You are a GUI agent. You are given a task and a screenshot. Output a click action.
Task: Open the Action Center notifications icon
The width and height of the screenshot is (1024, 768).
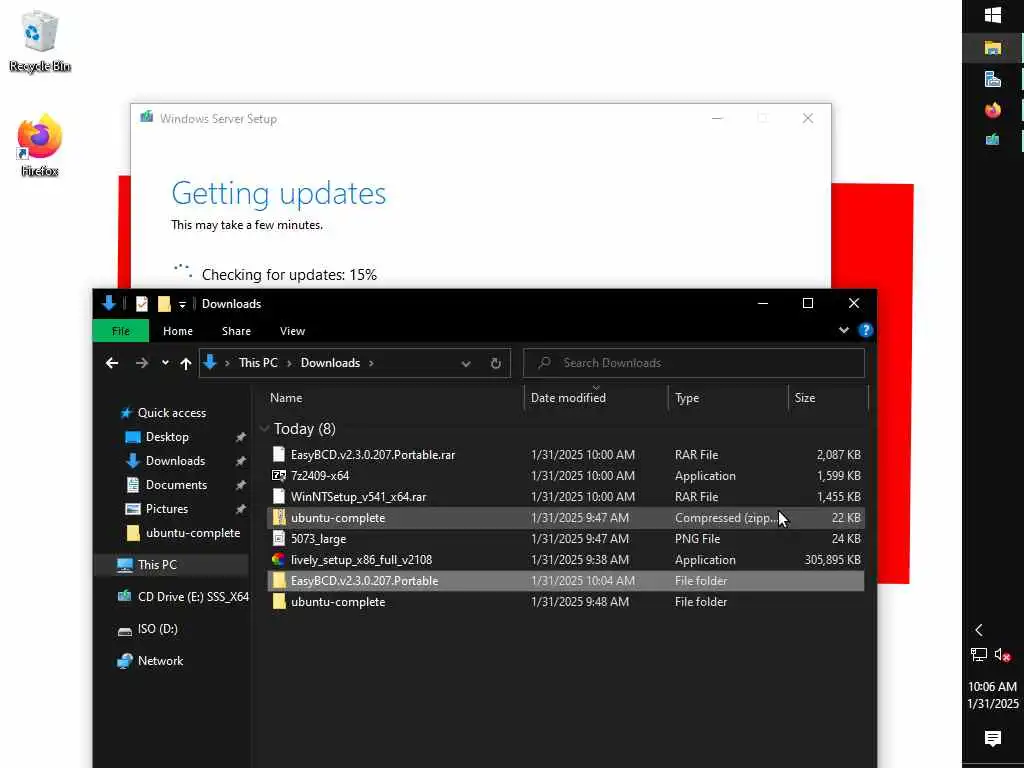coord(993,738)
